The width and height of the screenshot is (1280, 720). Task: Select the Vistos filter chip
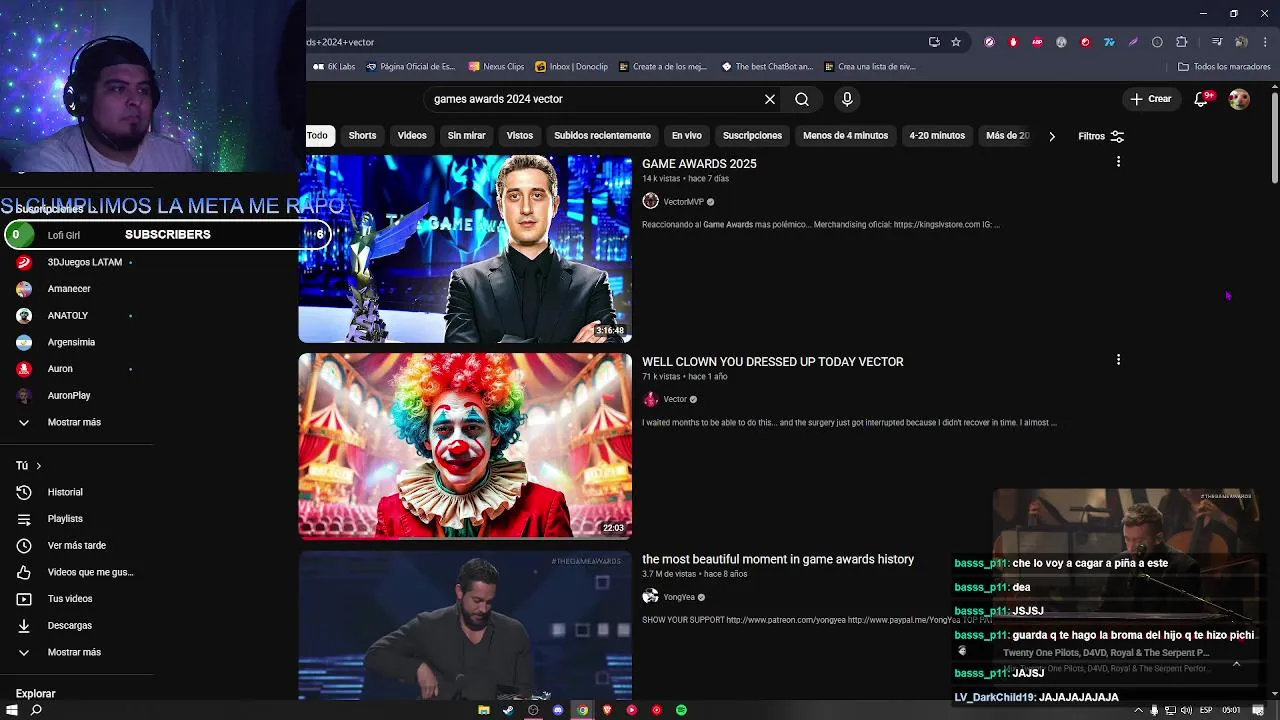tap(520, 135)
